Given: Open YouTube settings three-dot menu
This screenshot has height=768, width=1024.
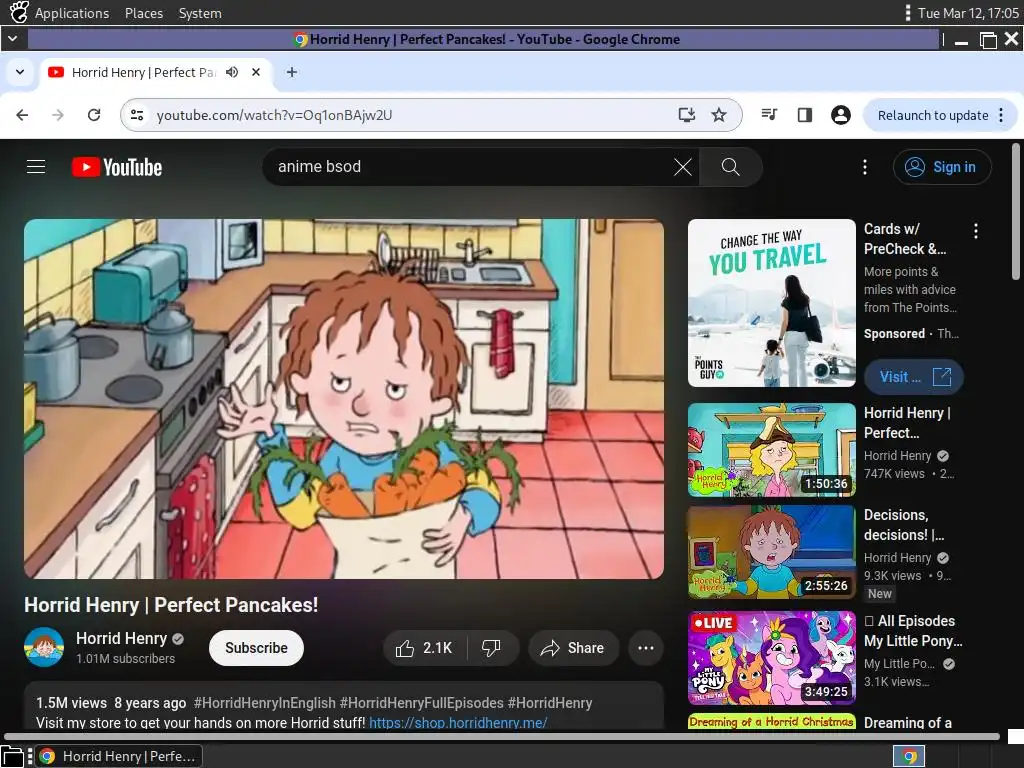Looking at the screenshot, I should [865, 167].
